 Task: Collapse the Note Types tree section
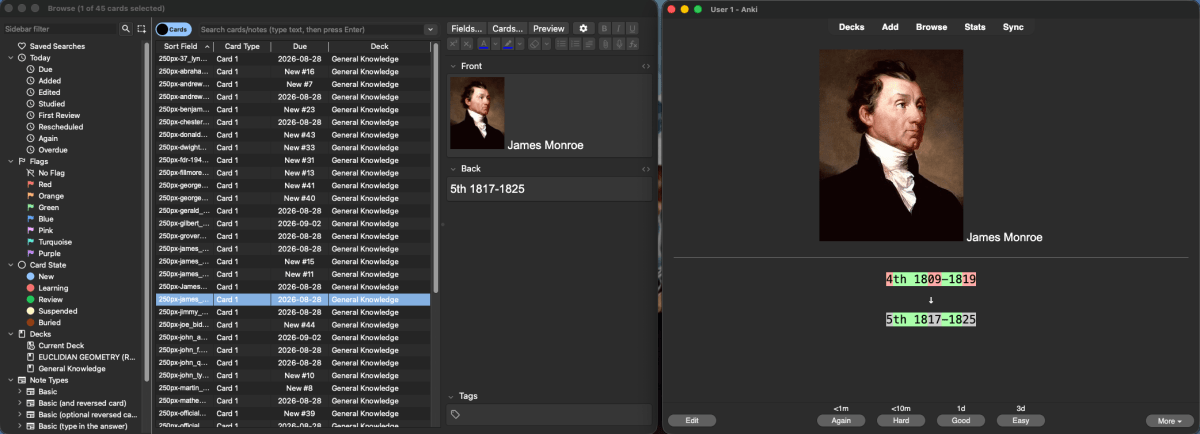tap(10, 380)
